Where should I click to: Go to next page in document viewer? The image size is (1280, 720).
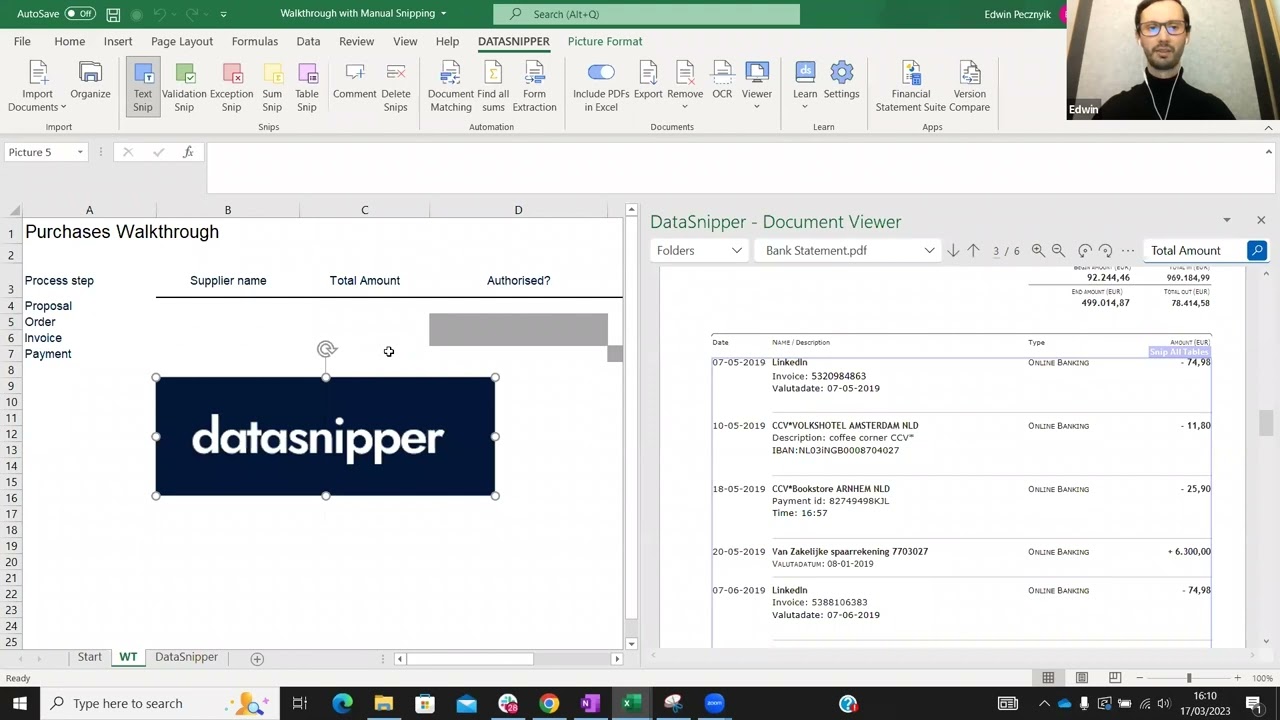pos(953,251)
